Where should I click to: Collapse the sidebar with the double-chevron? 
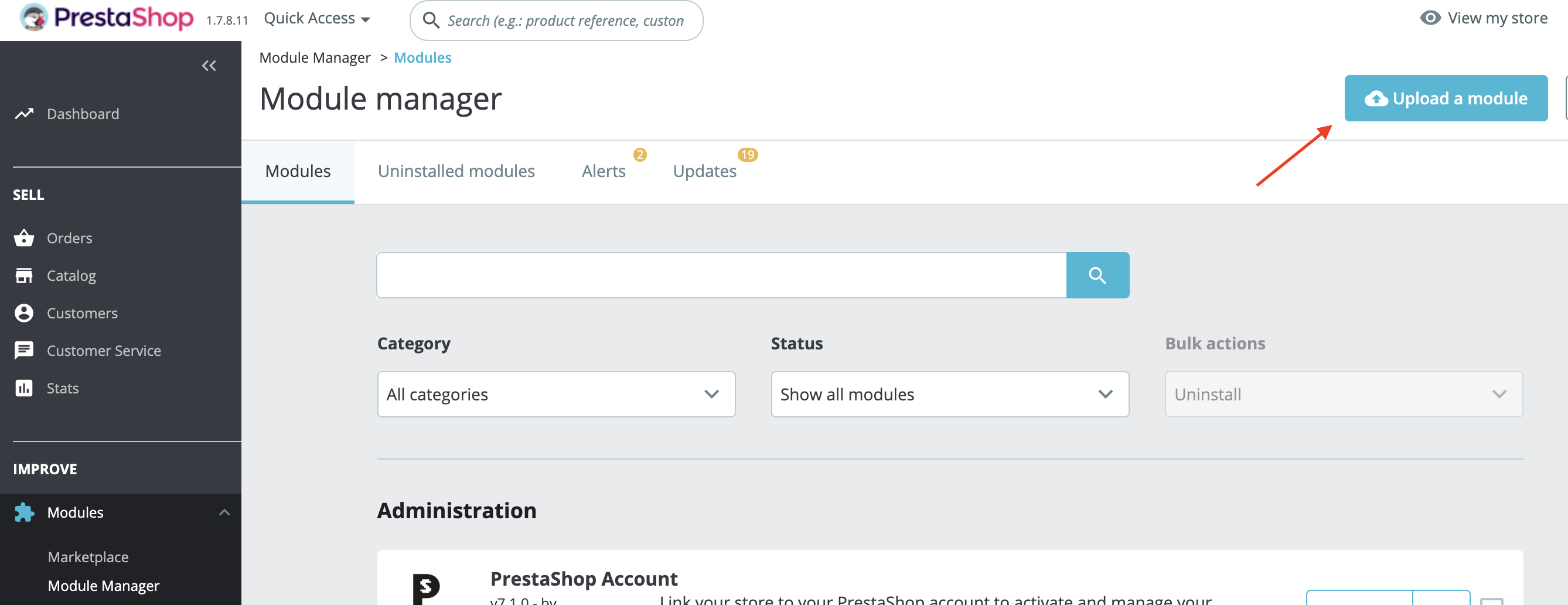pos(209,66)
